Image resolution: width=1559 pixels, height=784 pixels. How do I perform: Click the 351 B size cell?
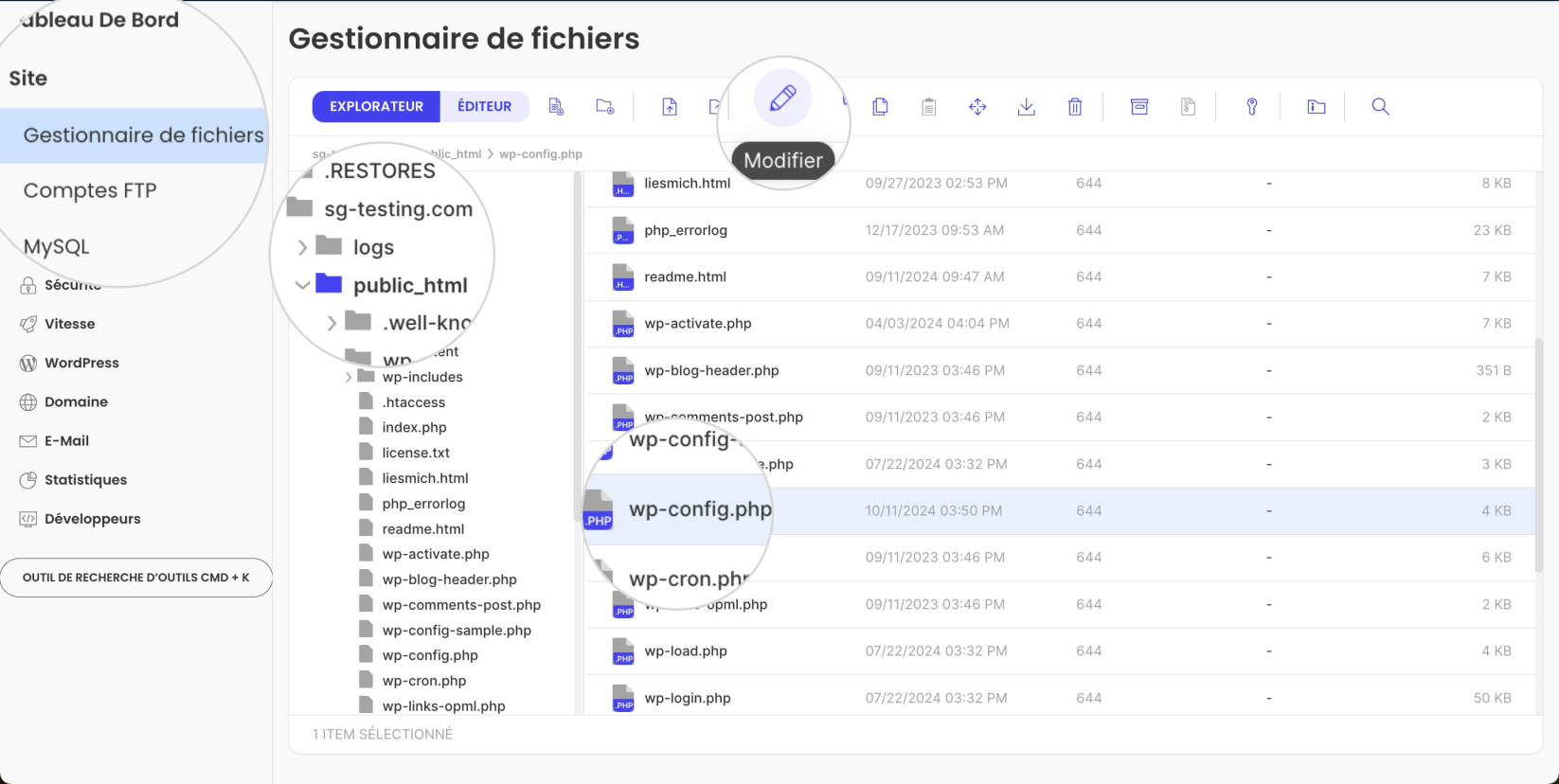point(1494,371)
